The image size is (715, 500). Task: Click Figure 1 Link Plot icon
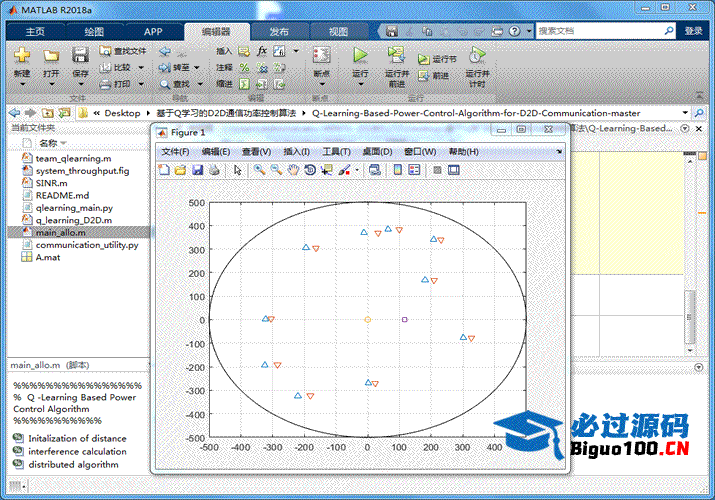[375, 170]
